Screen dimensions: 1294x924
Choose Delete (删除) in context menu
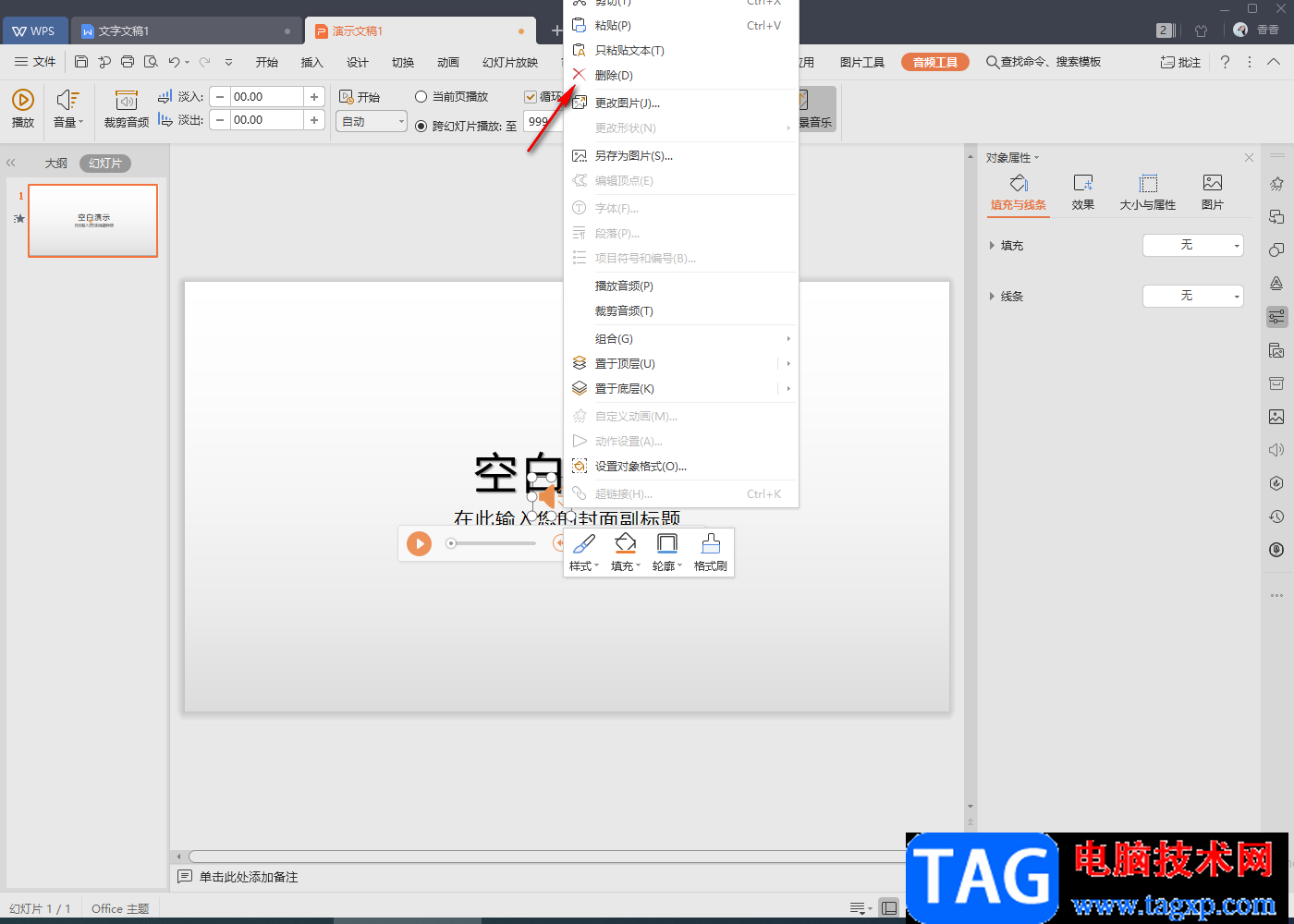[x=681, y=76]
